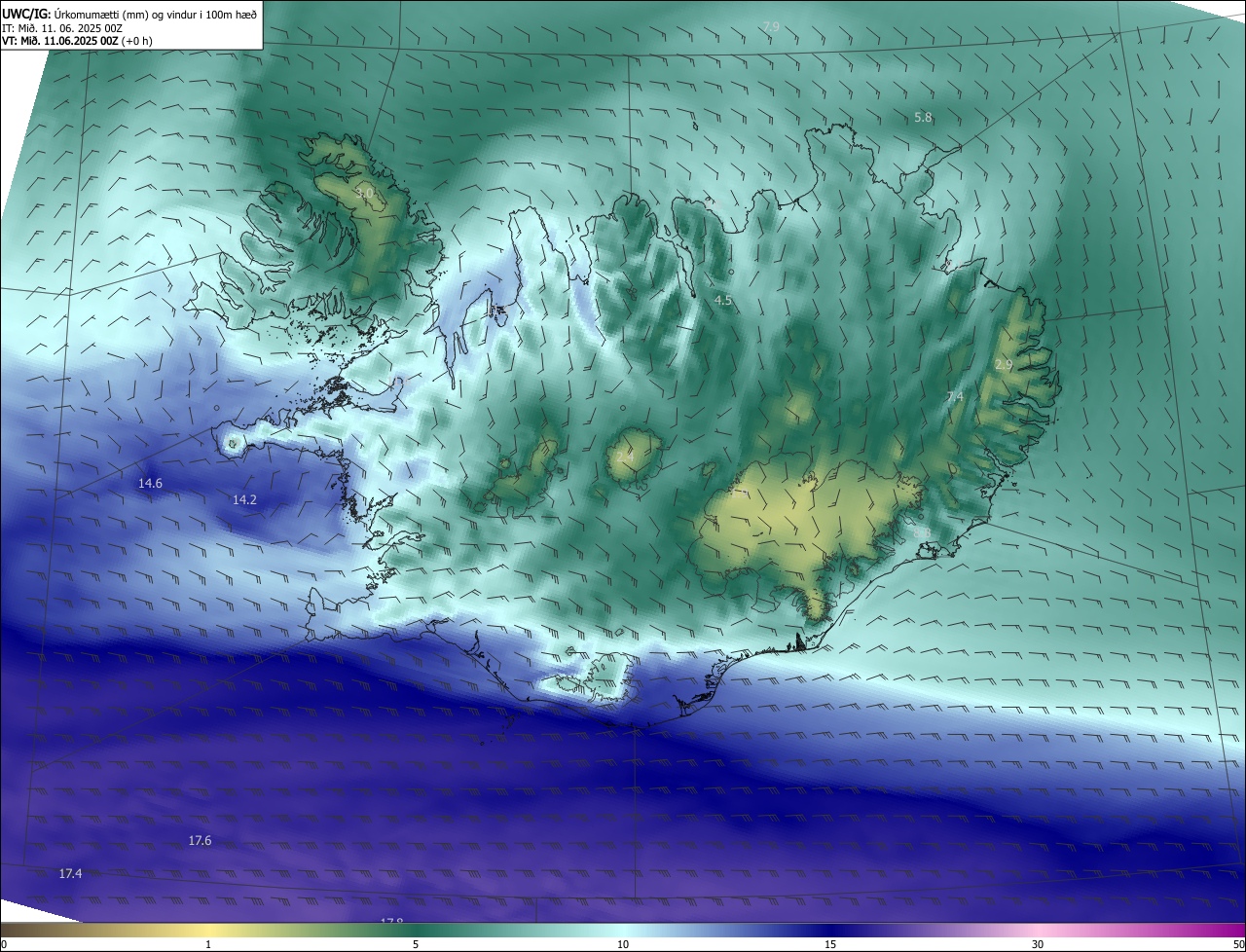The image size is (1246, 952).
Task: Click the 30 tick on the color scale
Action: (x=1038, y=944)
